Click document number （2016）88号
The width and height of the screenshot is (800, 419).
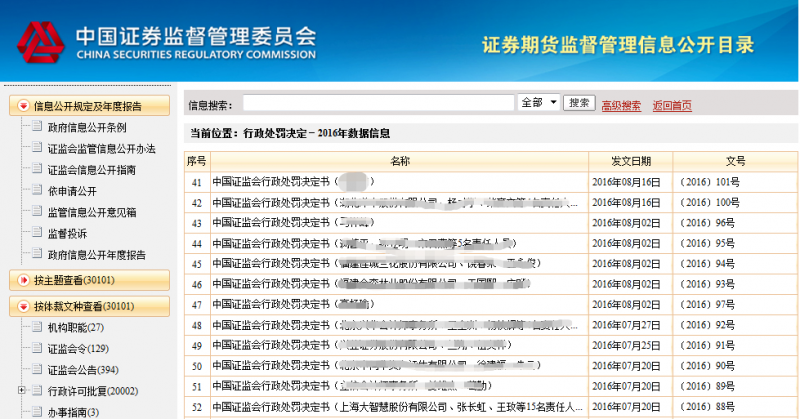click(705, 407)
